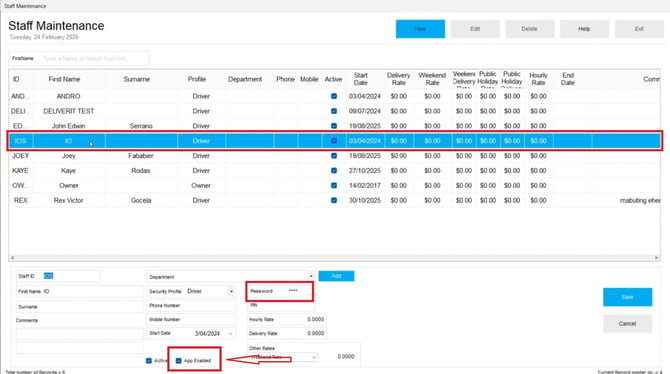The image size is (670, 374).
Task: Toggle the Active checkbox for DELIVERIT TEST
Action: (334, 111)
